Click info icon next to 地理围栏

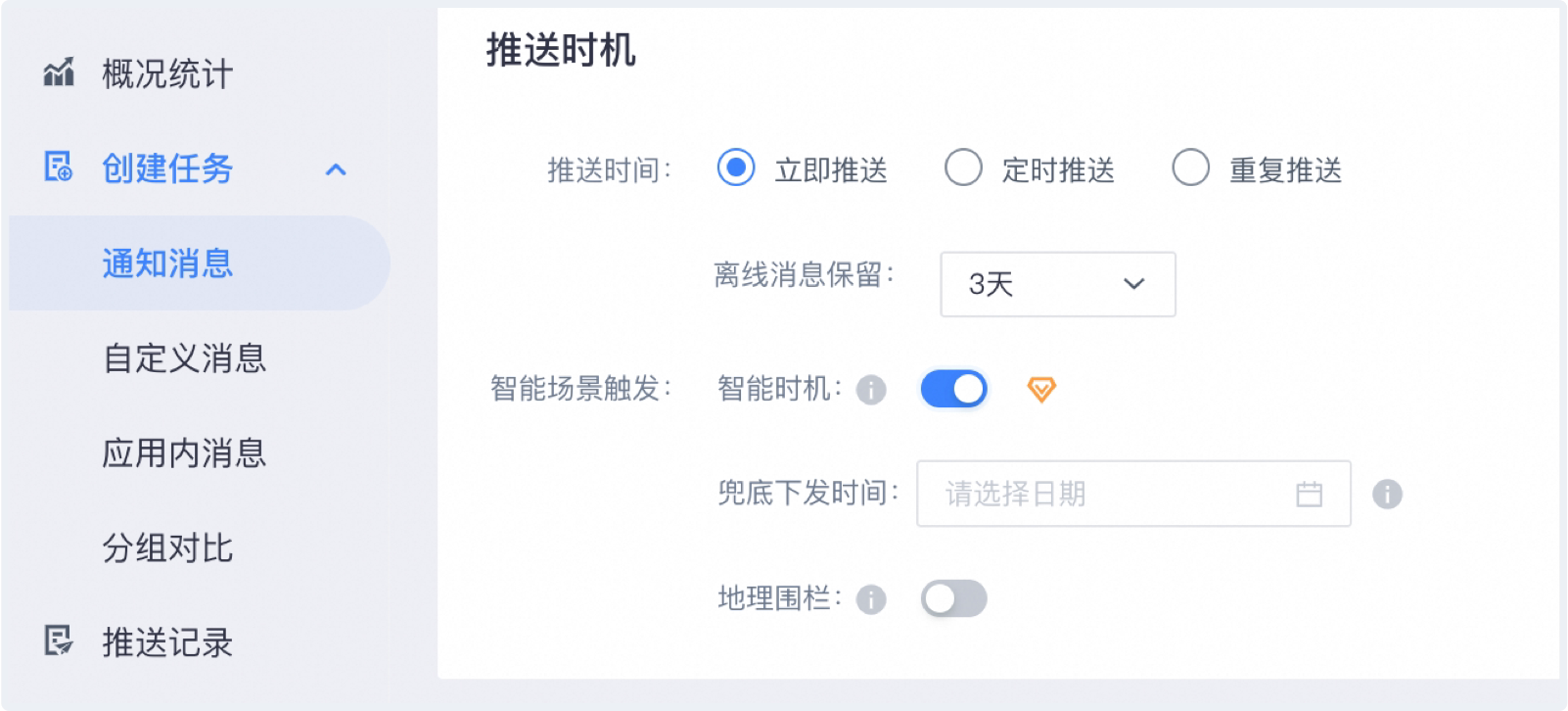pos(870,599)
